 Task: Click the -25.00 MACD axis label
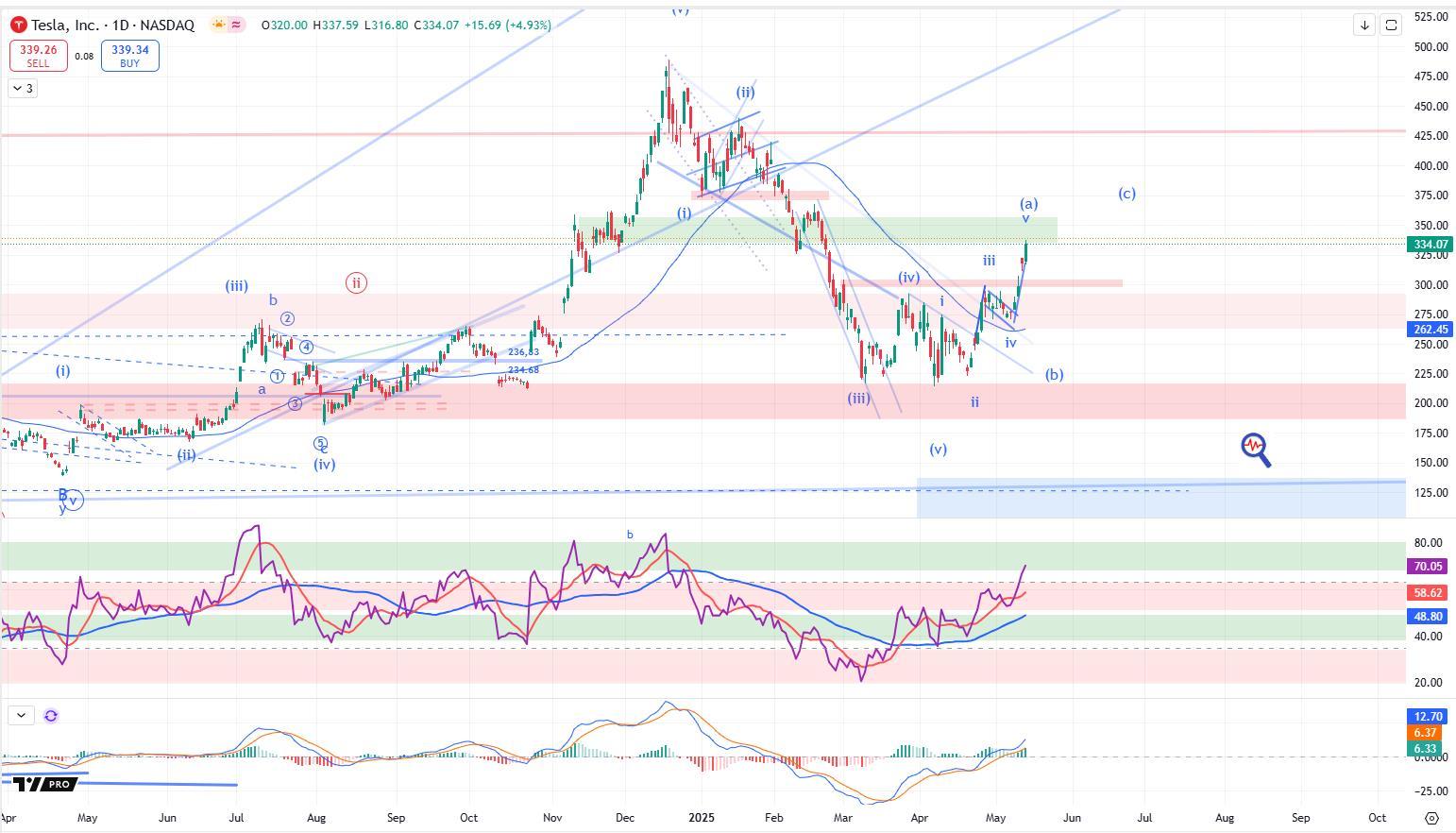1430,791
